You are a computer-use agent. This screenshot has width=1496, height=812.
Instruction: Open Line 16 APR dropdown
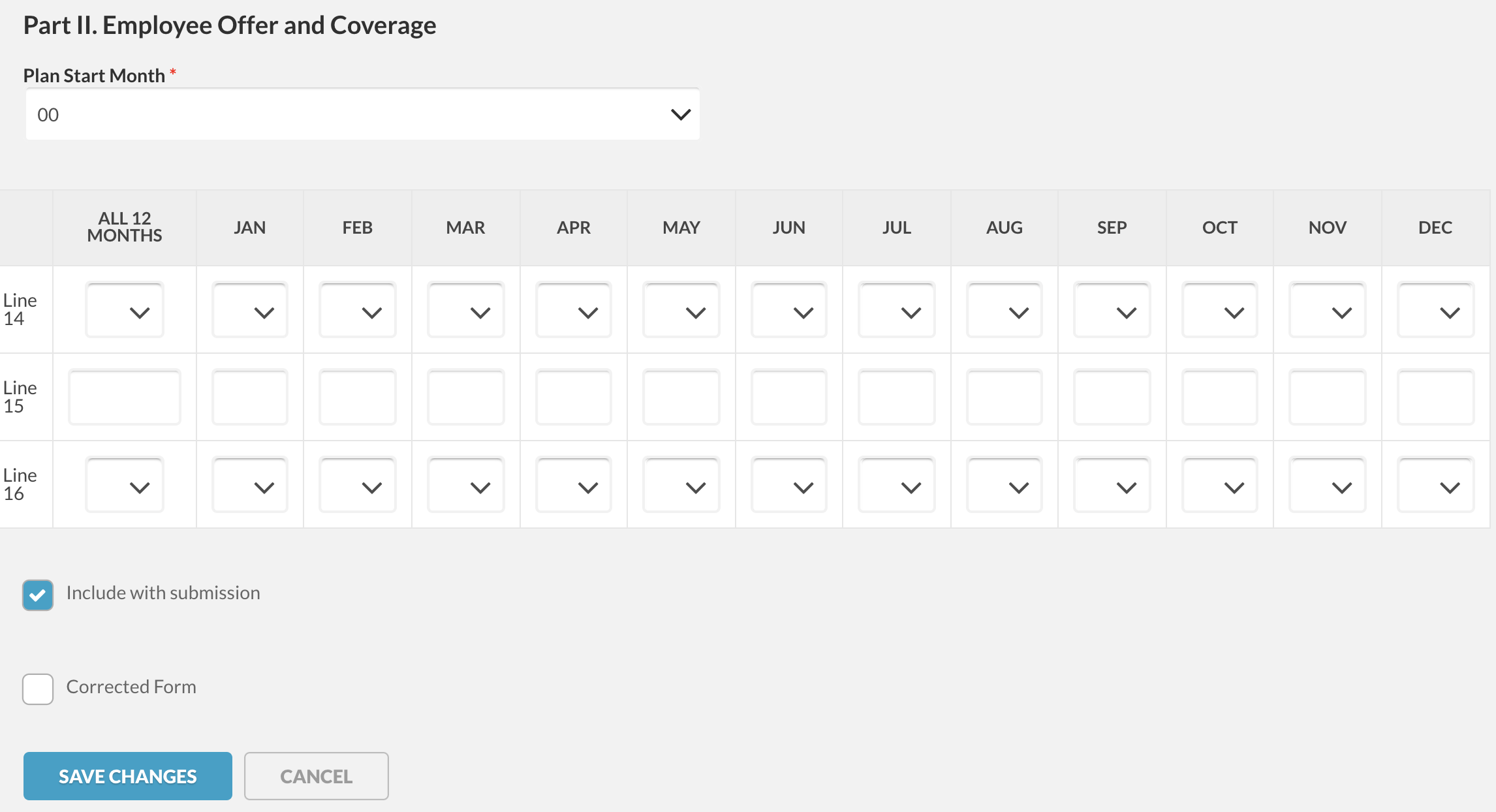[573, 484]
